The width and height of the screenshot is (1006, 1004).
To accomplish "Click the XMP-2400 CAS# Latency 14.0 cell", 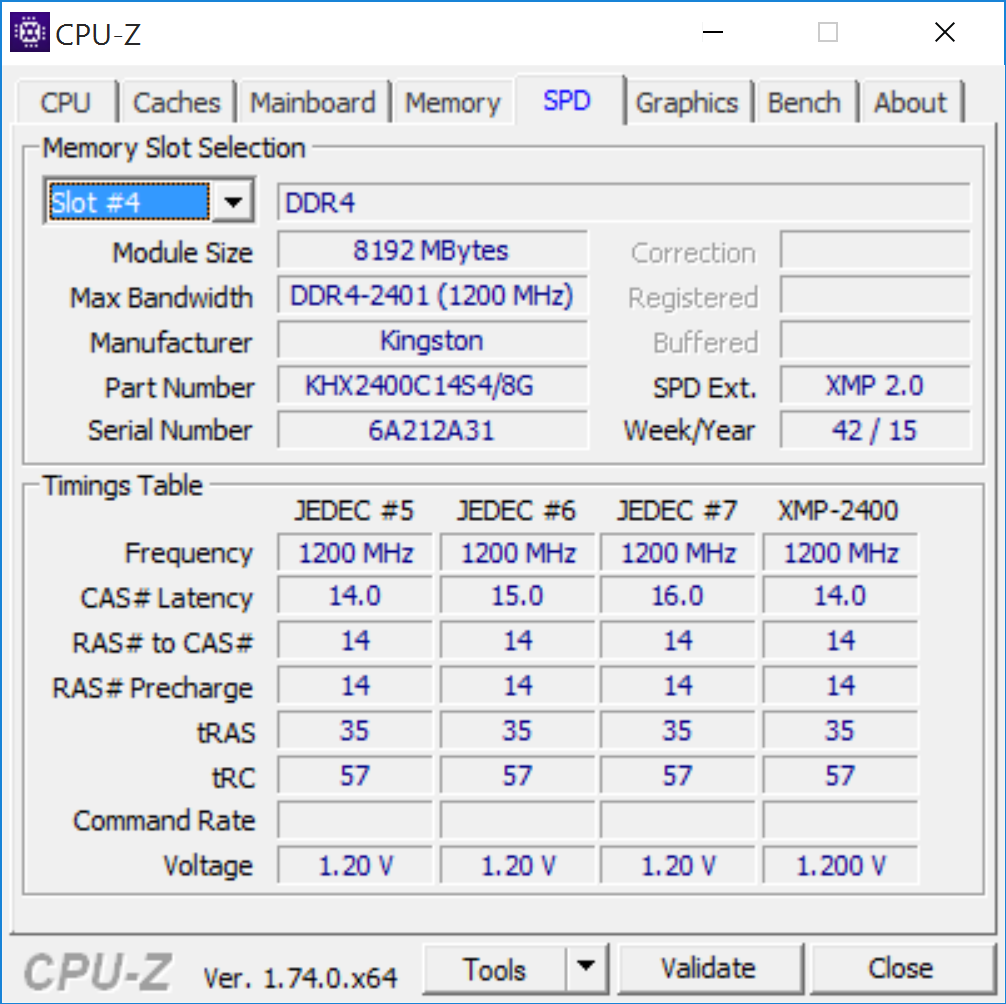I will coord(840,596).
